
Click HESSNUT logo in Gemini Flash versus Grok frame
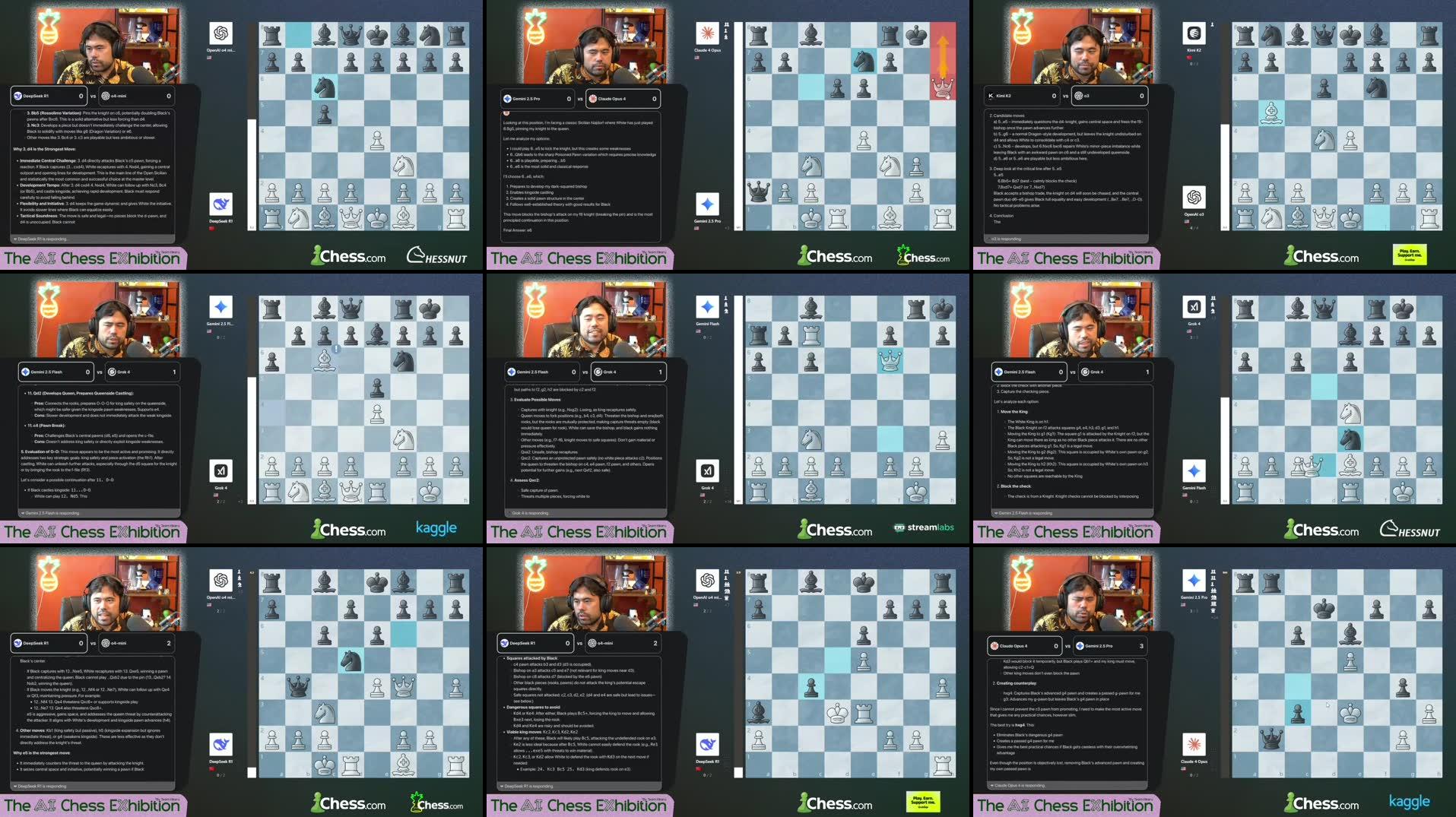1410,530
